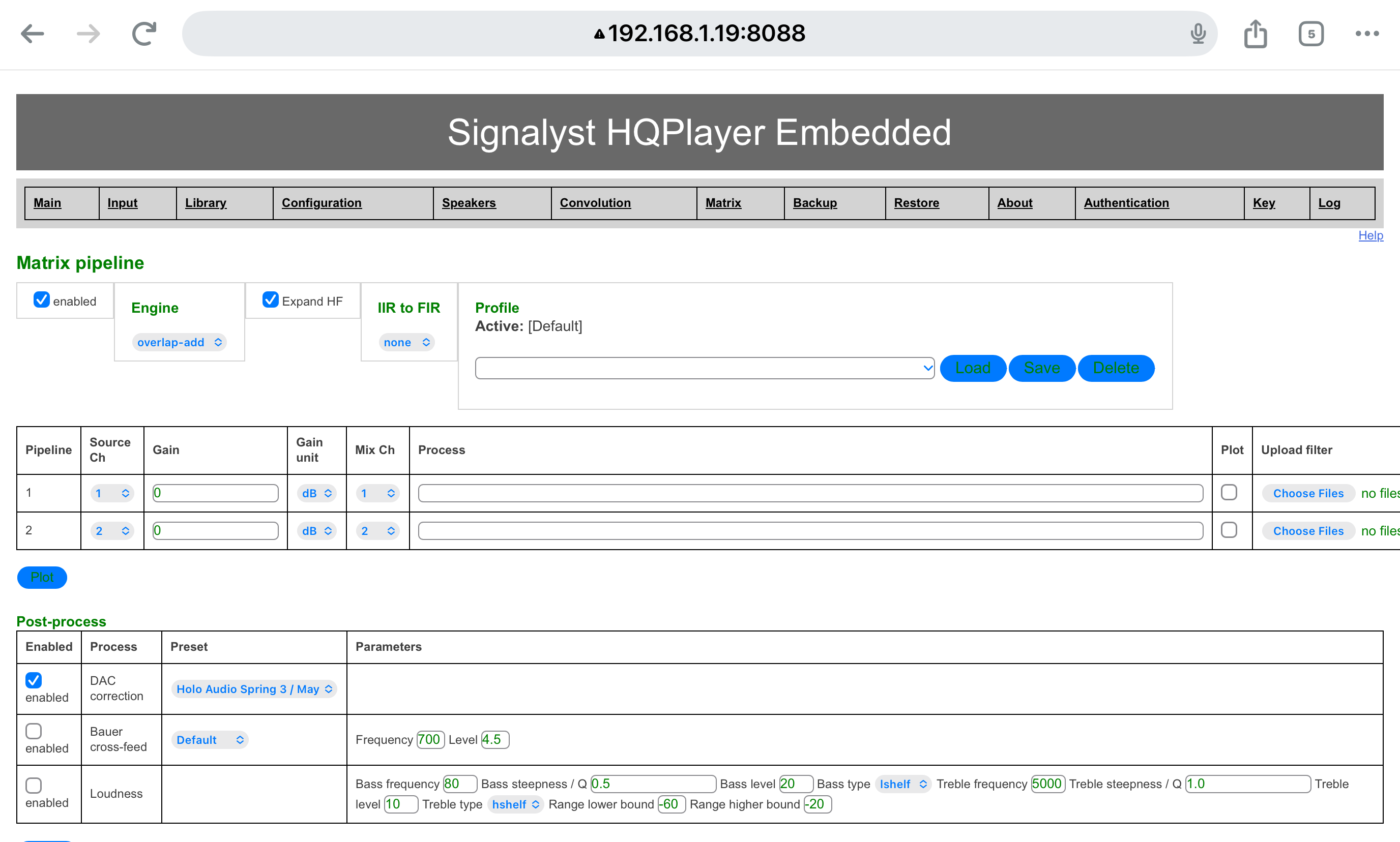Open the three-dot browser menu

point(1366,34)
